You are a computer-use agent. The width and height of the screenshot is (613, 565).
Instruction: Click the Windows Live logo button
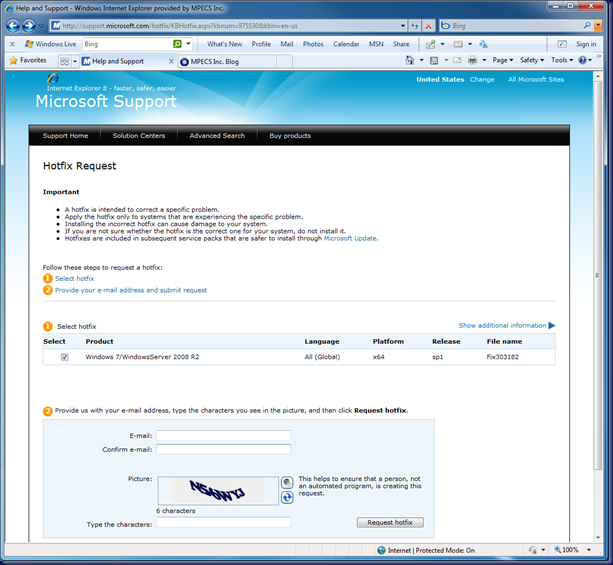[50, 44]
